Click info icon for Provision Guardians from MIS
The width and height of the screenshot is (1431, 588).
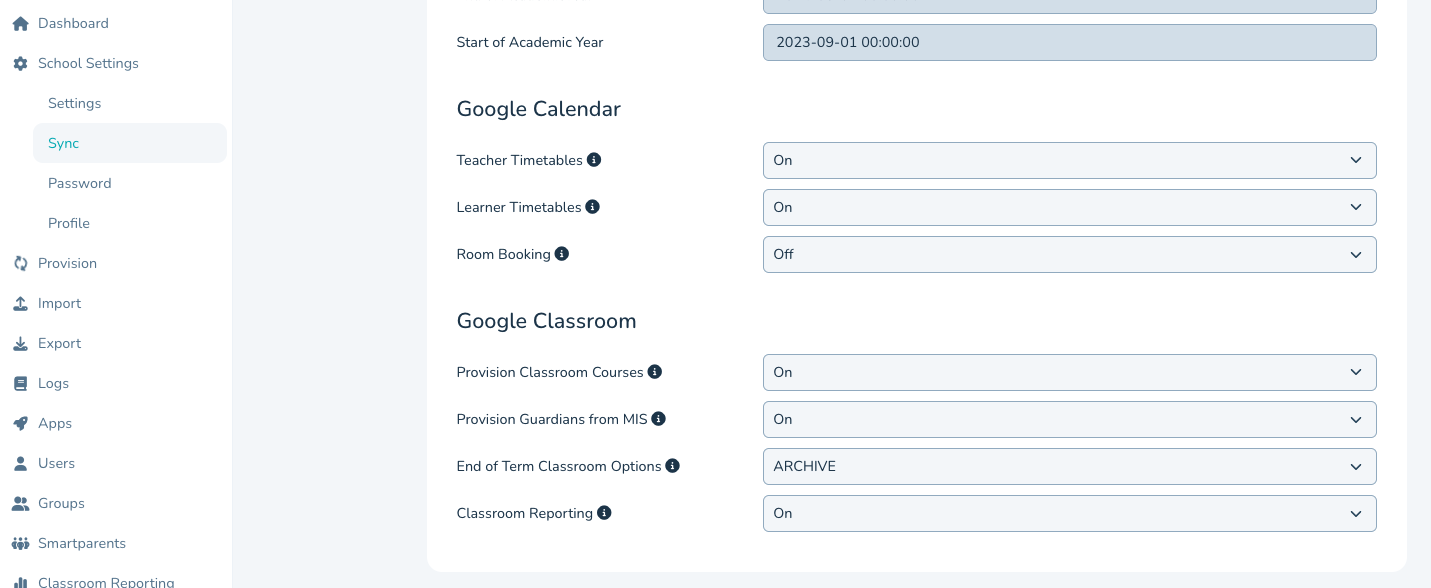(659, 419)
